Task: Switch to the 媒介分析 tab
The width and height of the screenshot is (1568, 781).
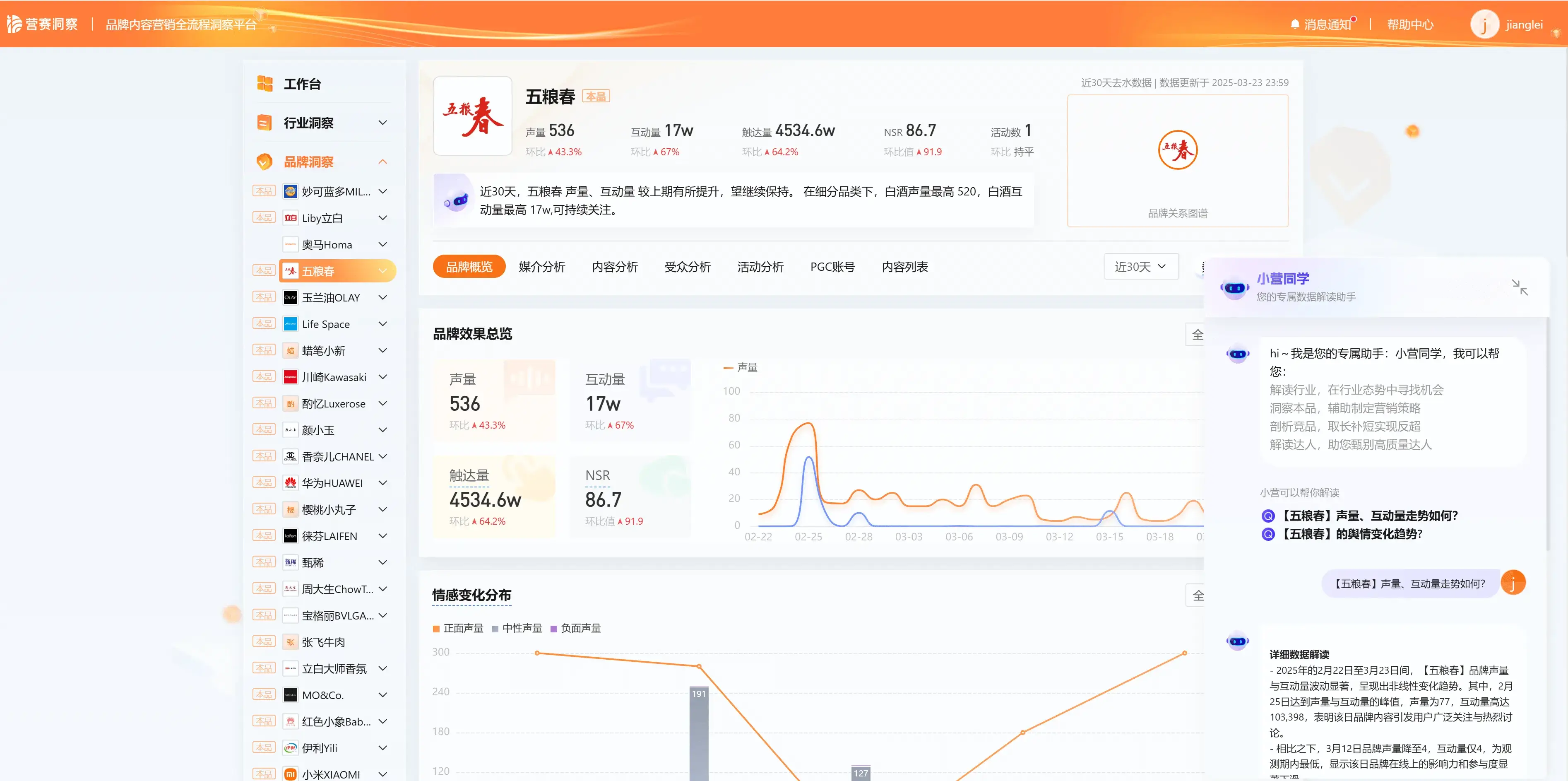Action: [x=542, y=267]
